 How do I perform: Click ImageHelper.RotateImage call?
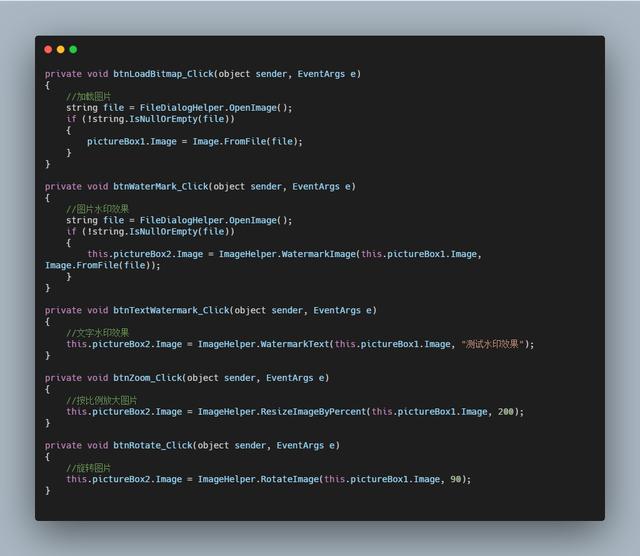pyautogui.click(x=258, y=479)
